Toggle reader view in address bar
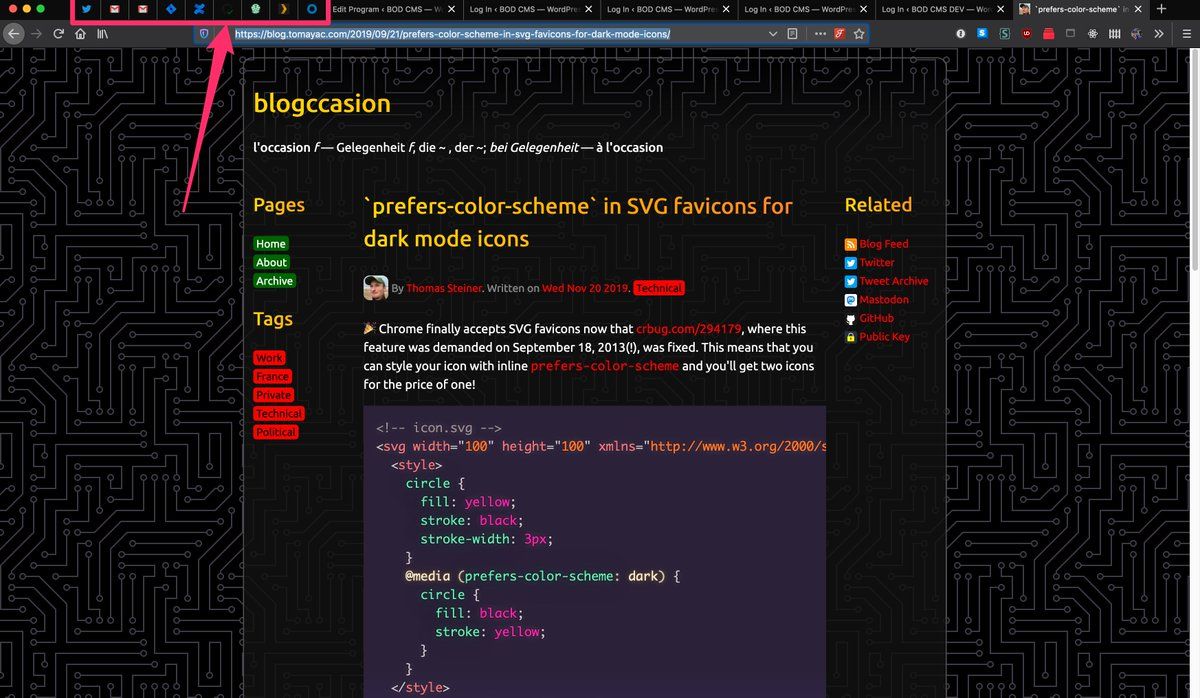Image resolution: width=1200 pixels, height=698 pixels. [792, 33]
